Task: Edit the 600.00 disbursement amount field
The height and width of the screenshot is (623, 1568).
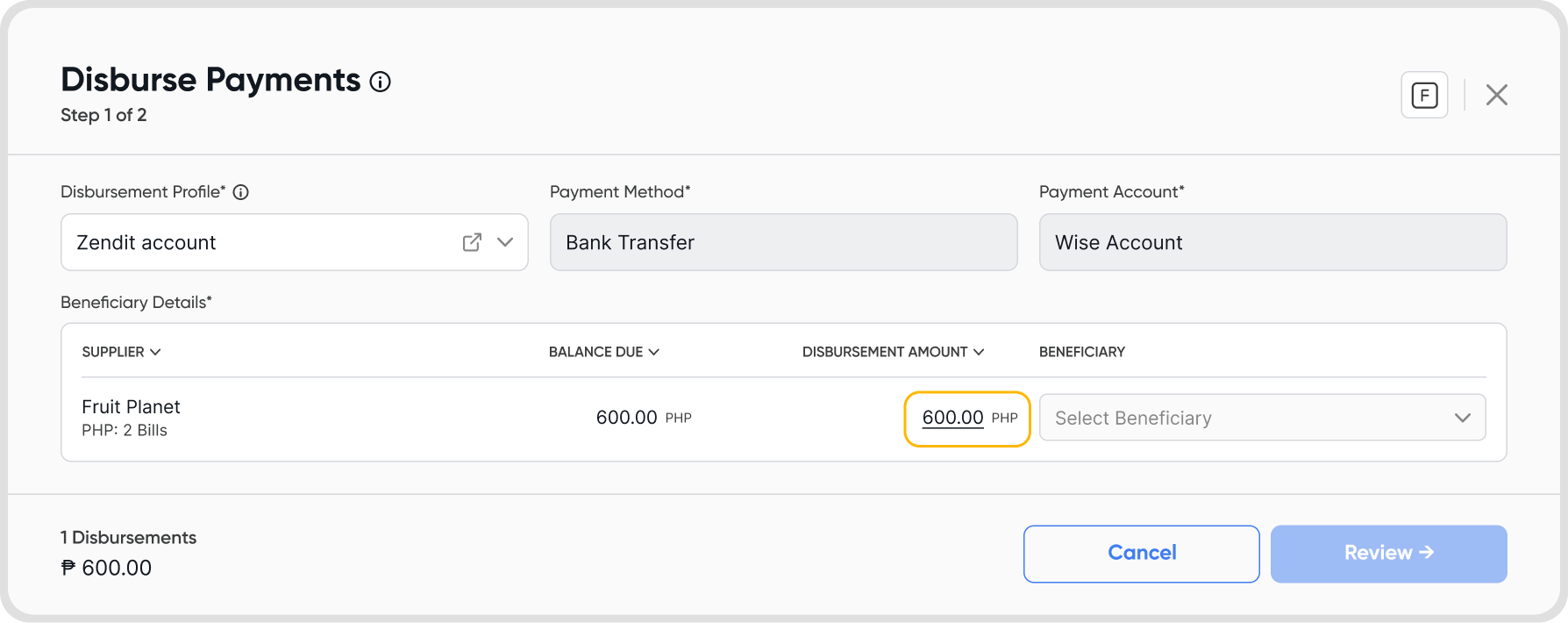Action: [x=953, y=419]
